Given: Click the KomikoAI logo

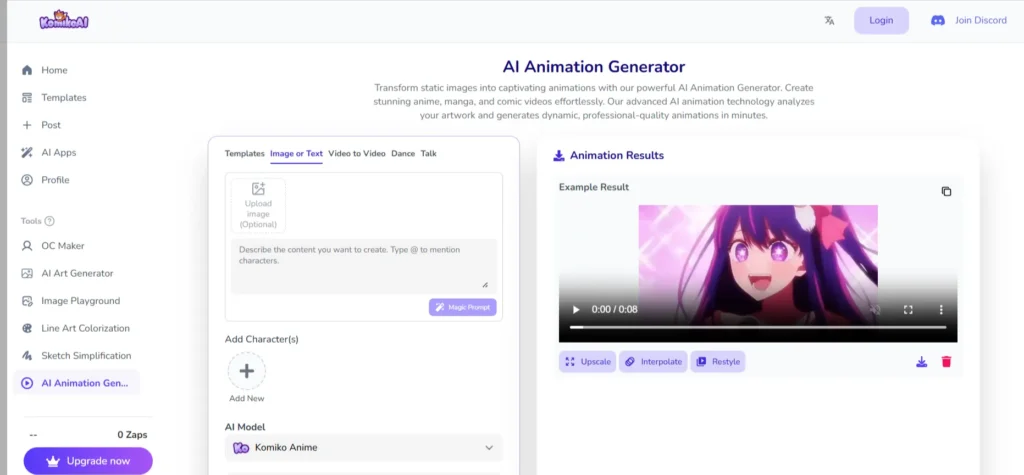Looking at the screenshot, I should point(63,20).
